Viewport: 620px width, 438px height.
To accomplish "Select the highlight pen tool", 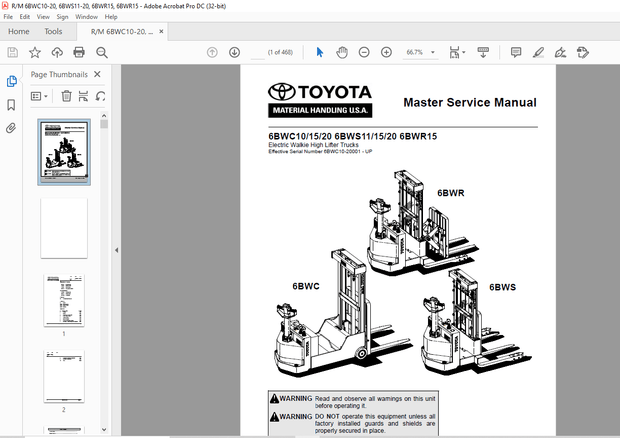I will [x=538, y=52].
